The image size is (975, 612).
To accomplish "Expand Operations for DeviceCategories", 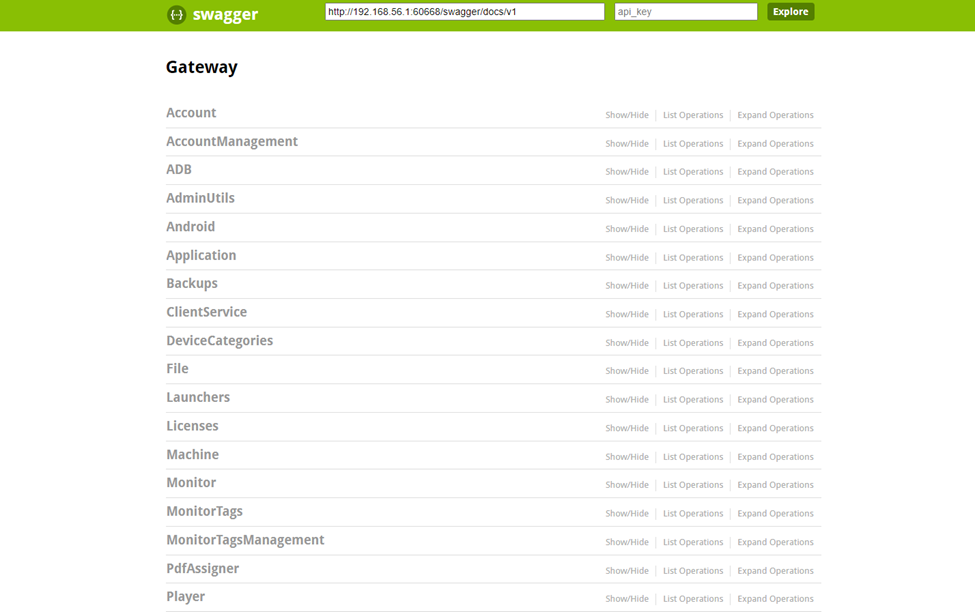I will tap(775, 343).
